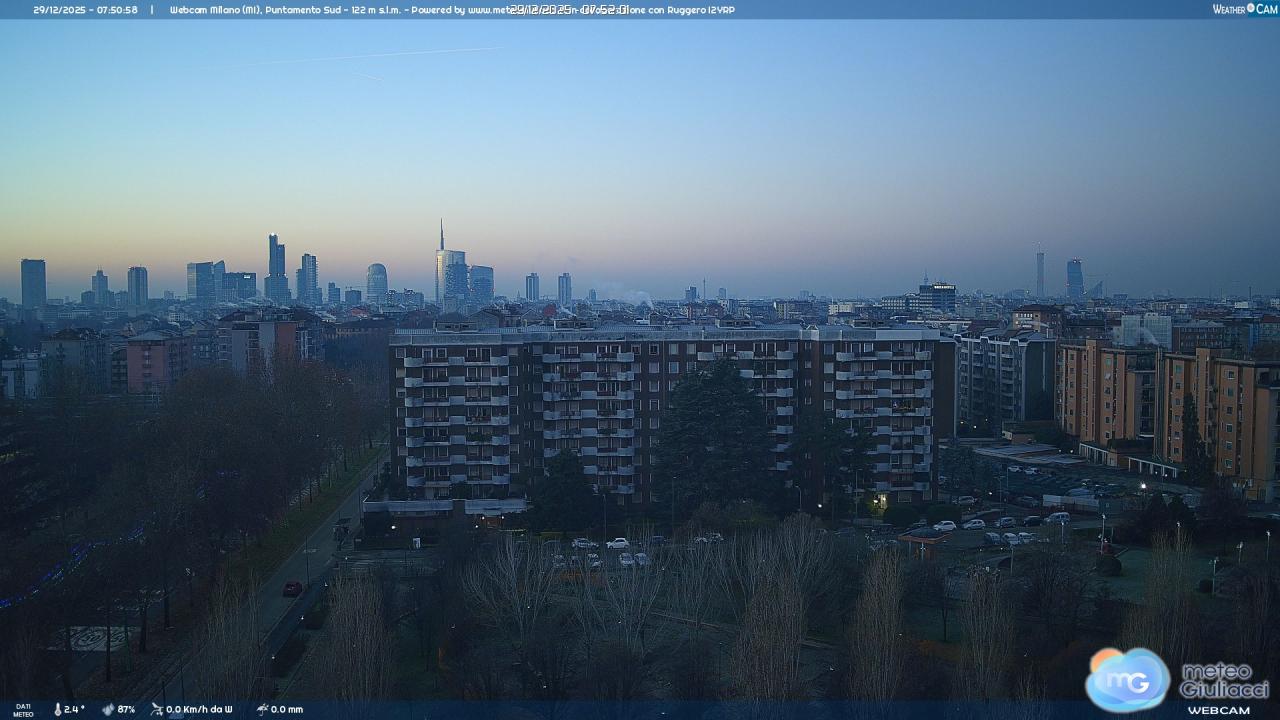Click the 87% humidity value

[126, 709]
